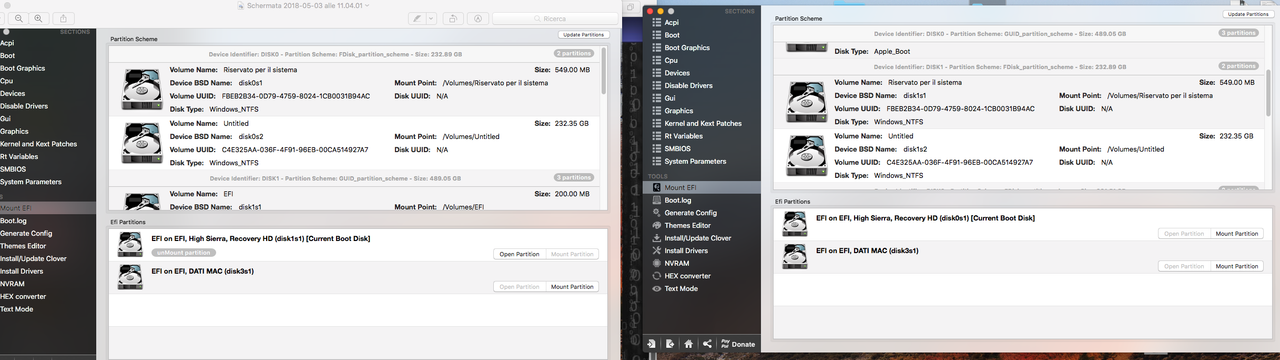Mount disk0s1 EFI partition in Clover Configurator
1280x360 pixels.
pos(1237,233)
